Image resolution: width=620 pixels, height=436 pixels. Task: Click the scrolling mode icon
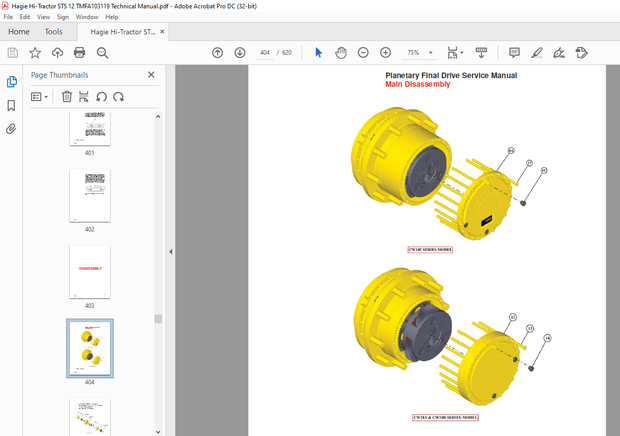point(481,53)
